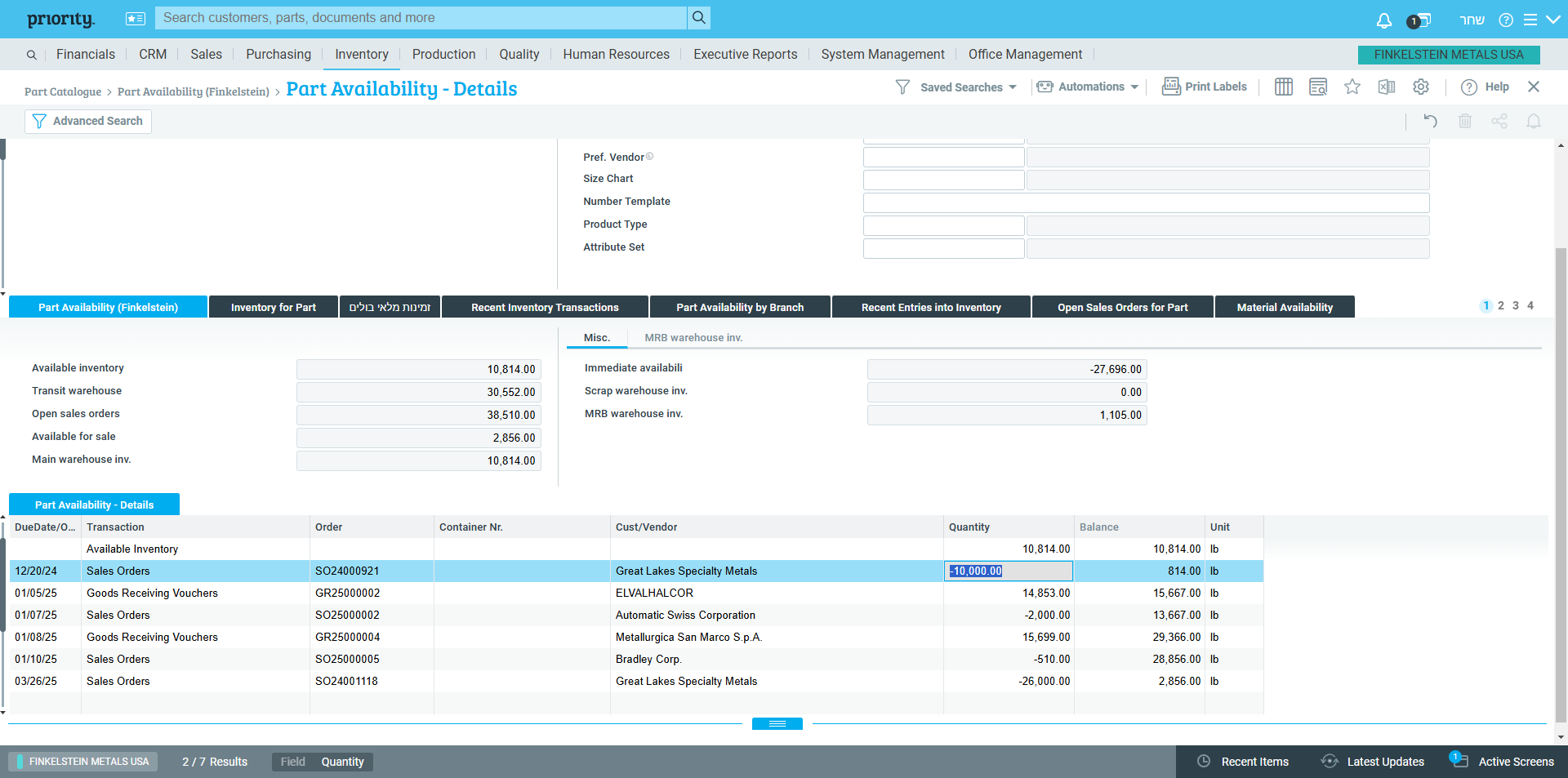Select the ELVALHALCOR vendor cell
This screenshot has height=778, width=1568.
point(777,593)
